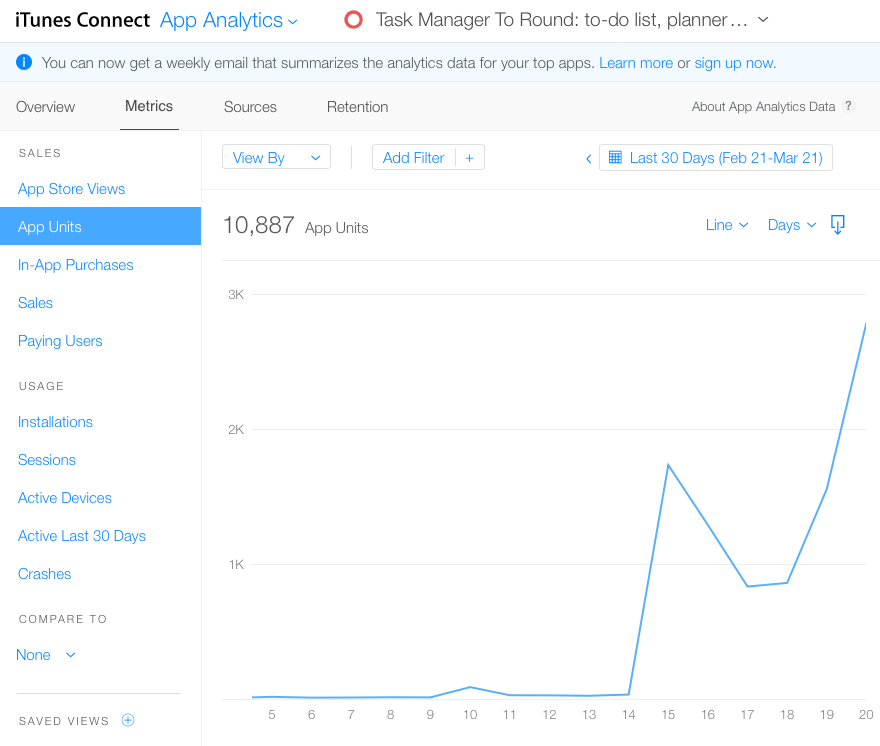The image size is (880, 746).
Task: Add a saved view with plus icon
Action: (128, 720)
